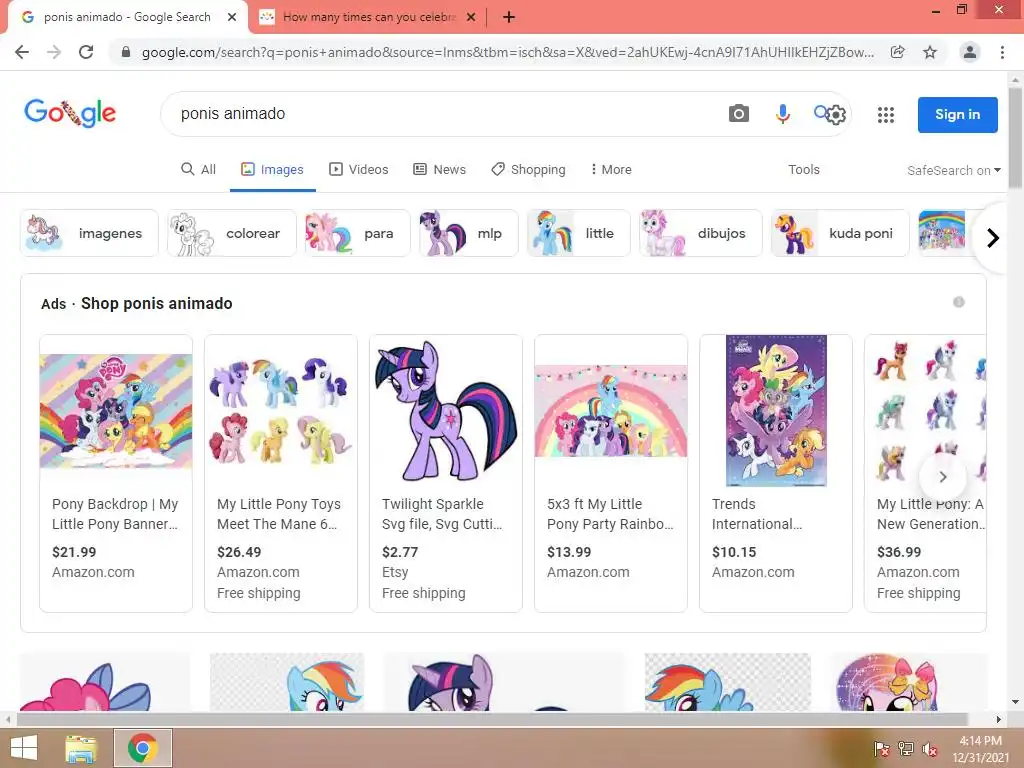The height and width of the screenshot is (768, 1024).
Task: Click the Sign in button
Action: (957, 114)
